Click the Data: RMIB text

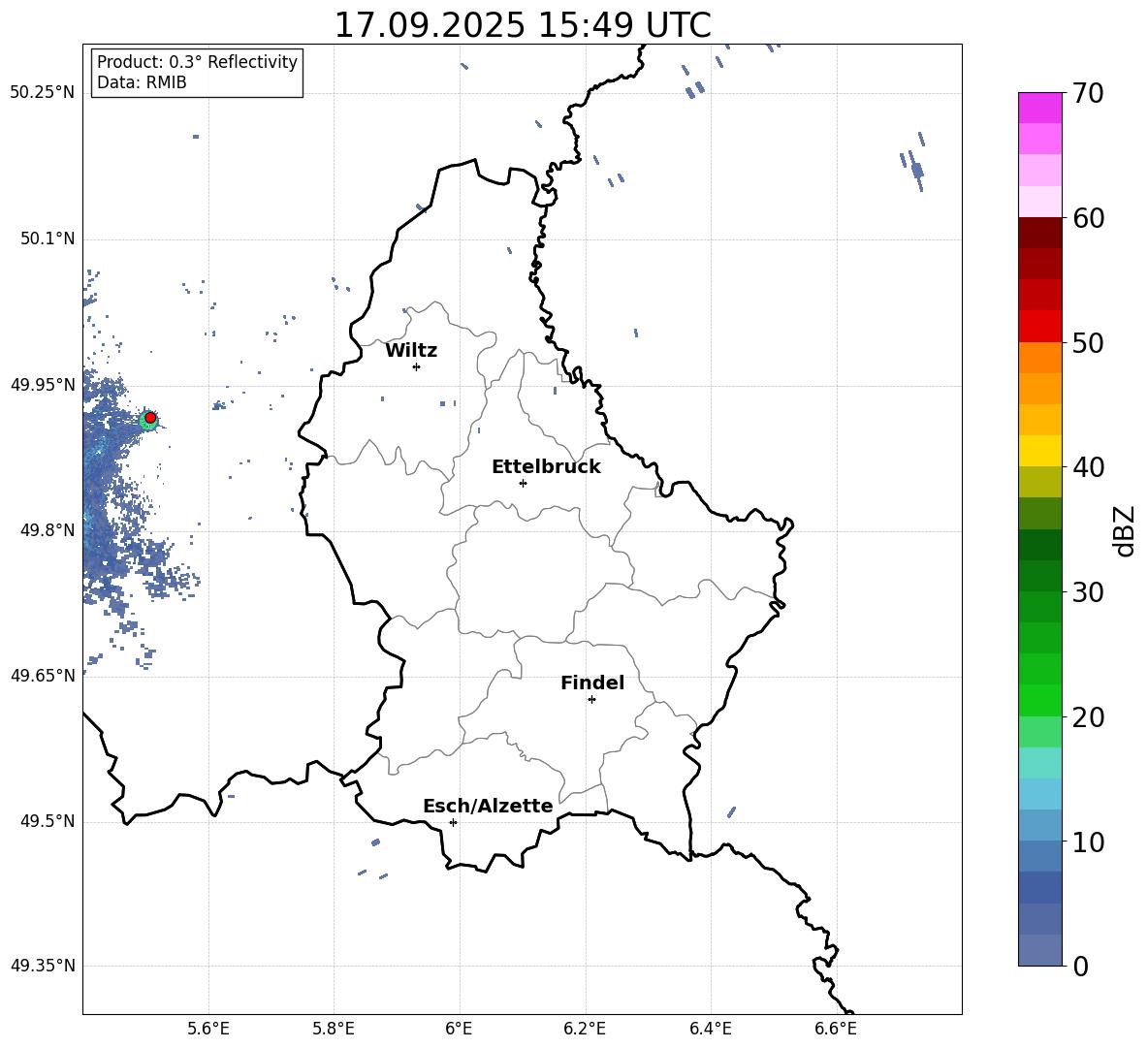click(x=142, y=82)
